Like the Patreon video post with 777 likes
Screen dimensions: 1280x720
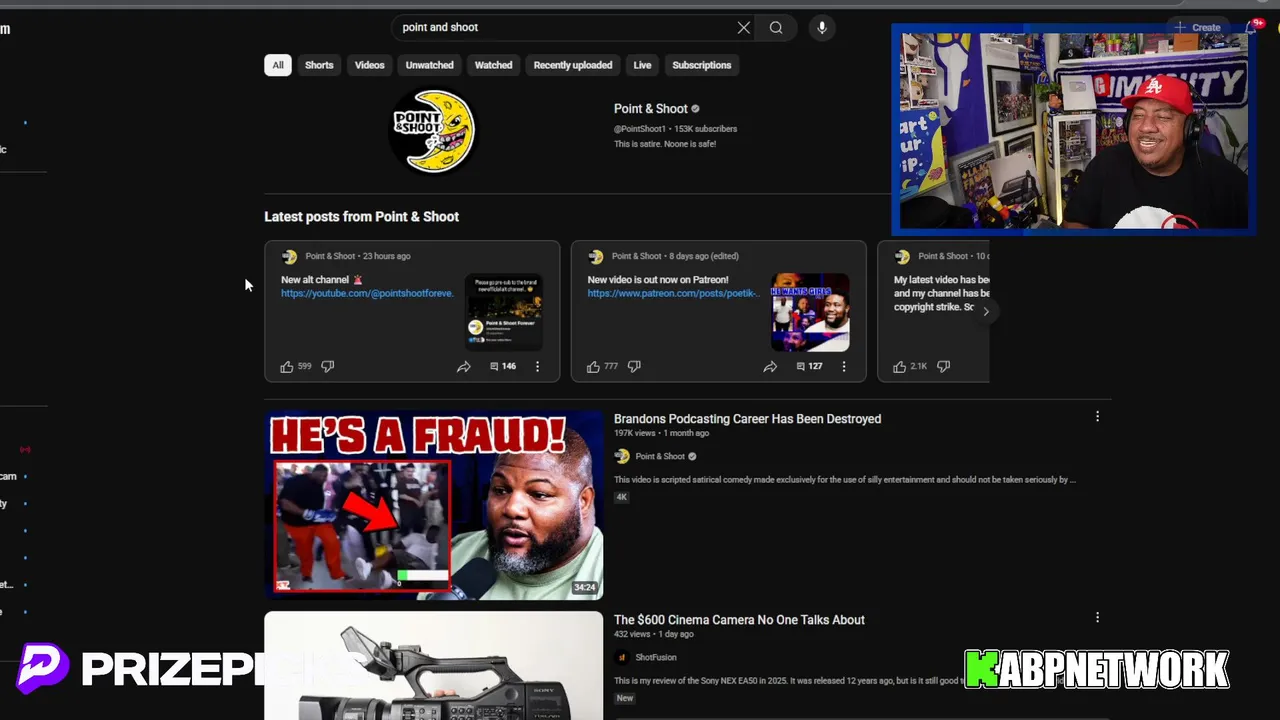point(593,367)
